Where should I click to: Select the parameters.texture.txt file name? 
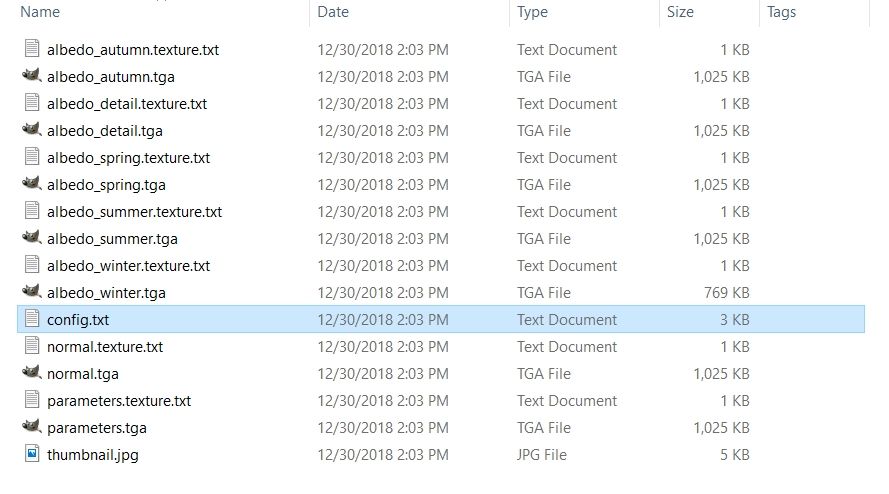point(119,401)
